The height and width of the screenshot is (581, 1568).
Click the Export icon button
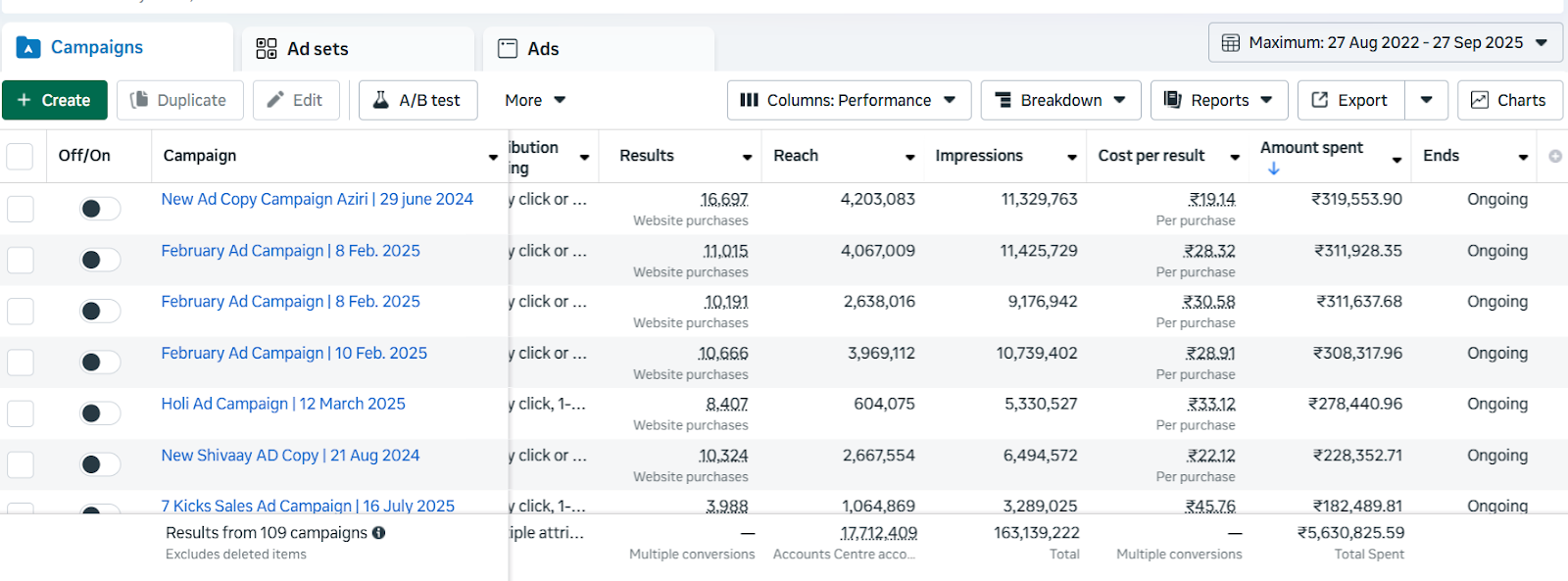(x=1320, y=100)
